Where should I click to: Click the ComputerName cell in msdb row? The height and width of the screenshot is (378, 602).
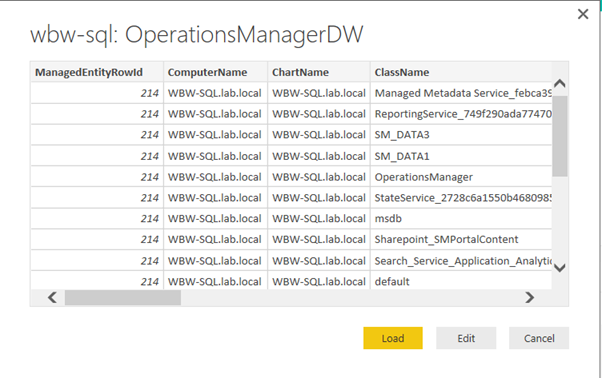tap(215, 218)
